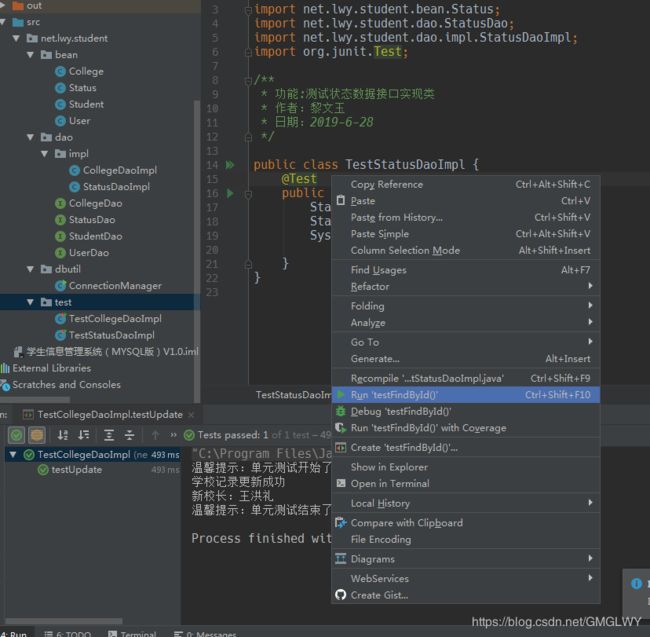Click the project tree horizontal scrollbar
650x637 pixels.
click(x=35, y=400)
